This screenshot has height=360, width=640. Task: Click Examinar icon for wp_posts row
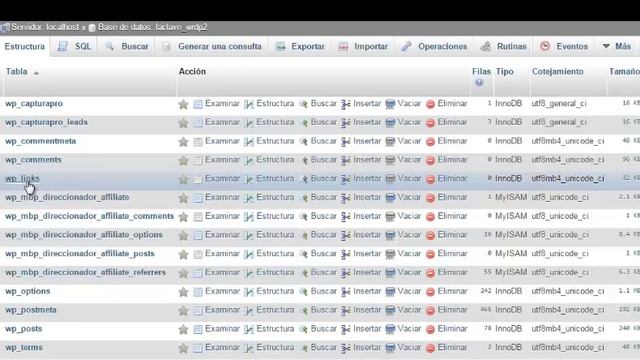[198, 329]
